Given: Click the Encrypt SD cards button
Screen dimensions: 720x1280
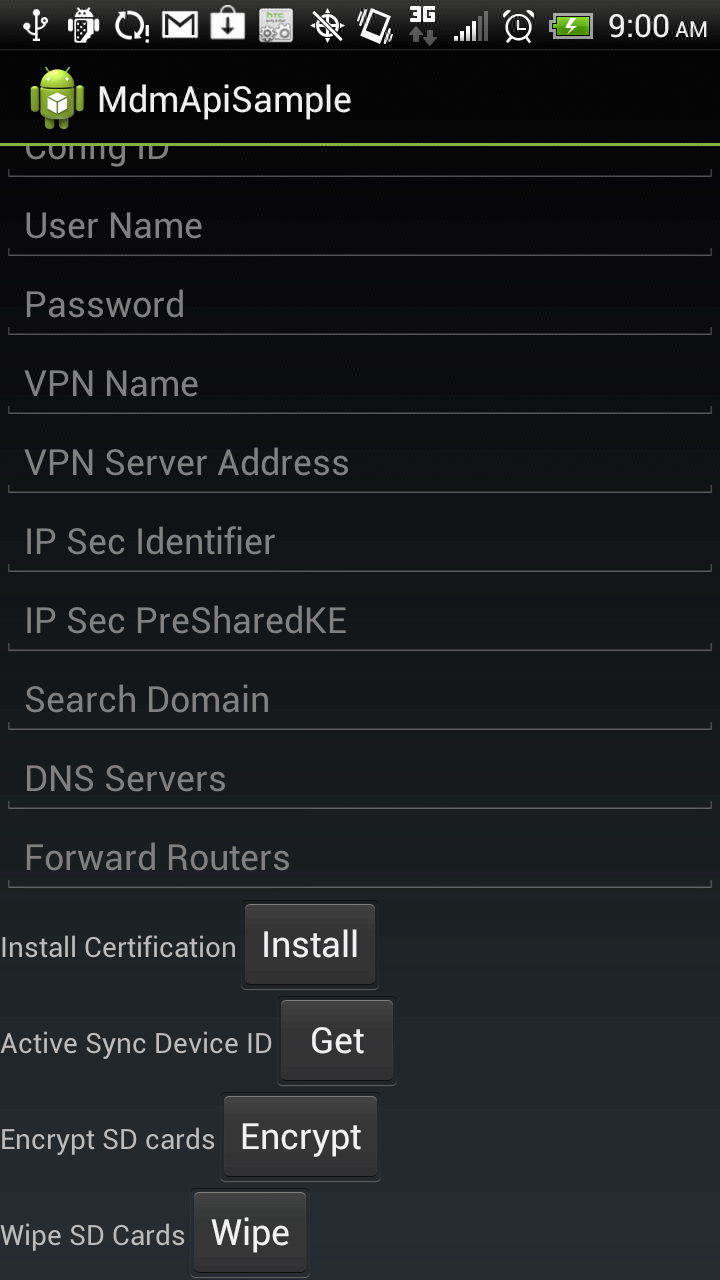Looking at the screenshot, I should click(x=301, y=1137).
